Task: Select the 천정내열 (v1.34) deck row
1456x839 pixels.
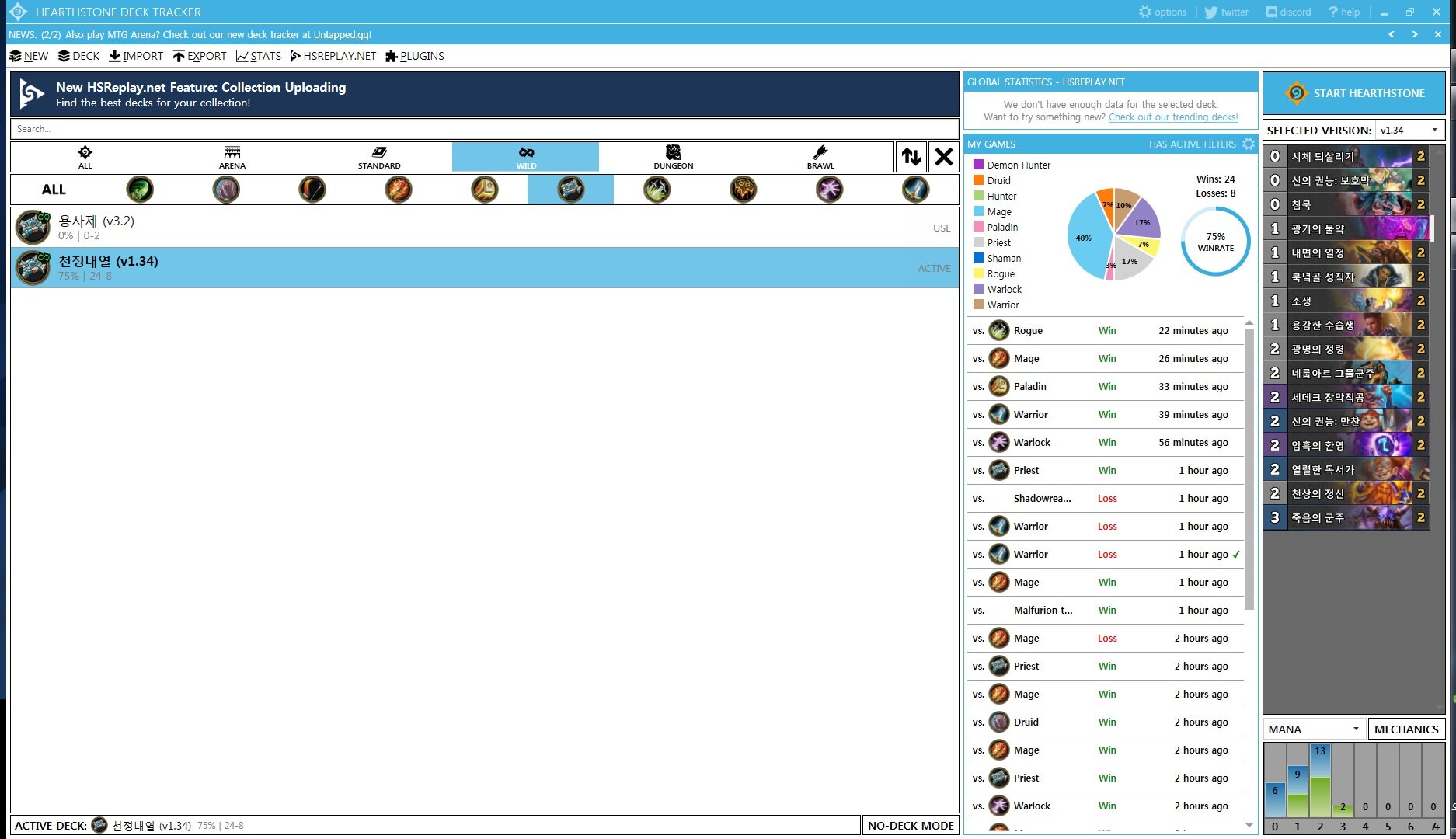Action: click(485, 268)
